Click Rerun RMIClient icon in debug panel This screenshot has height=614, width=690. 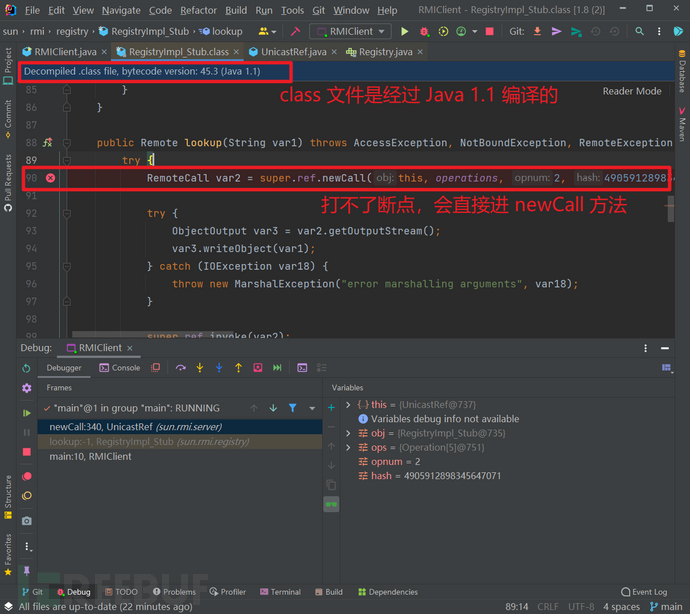tap(26, 368)
